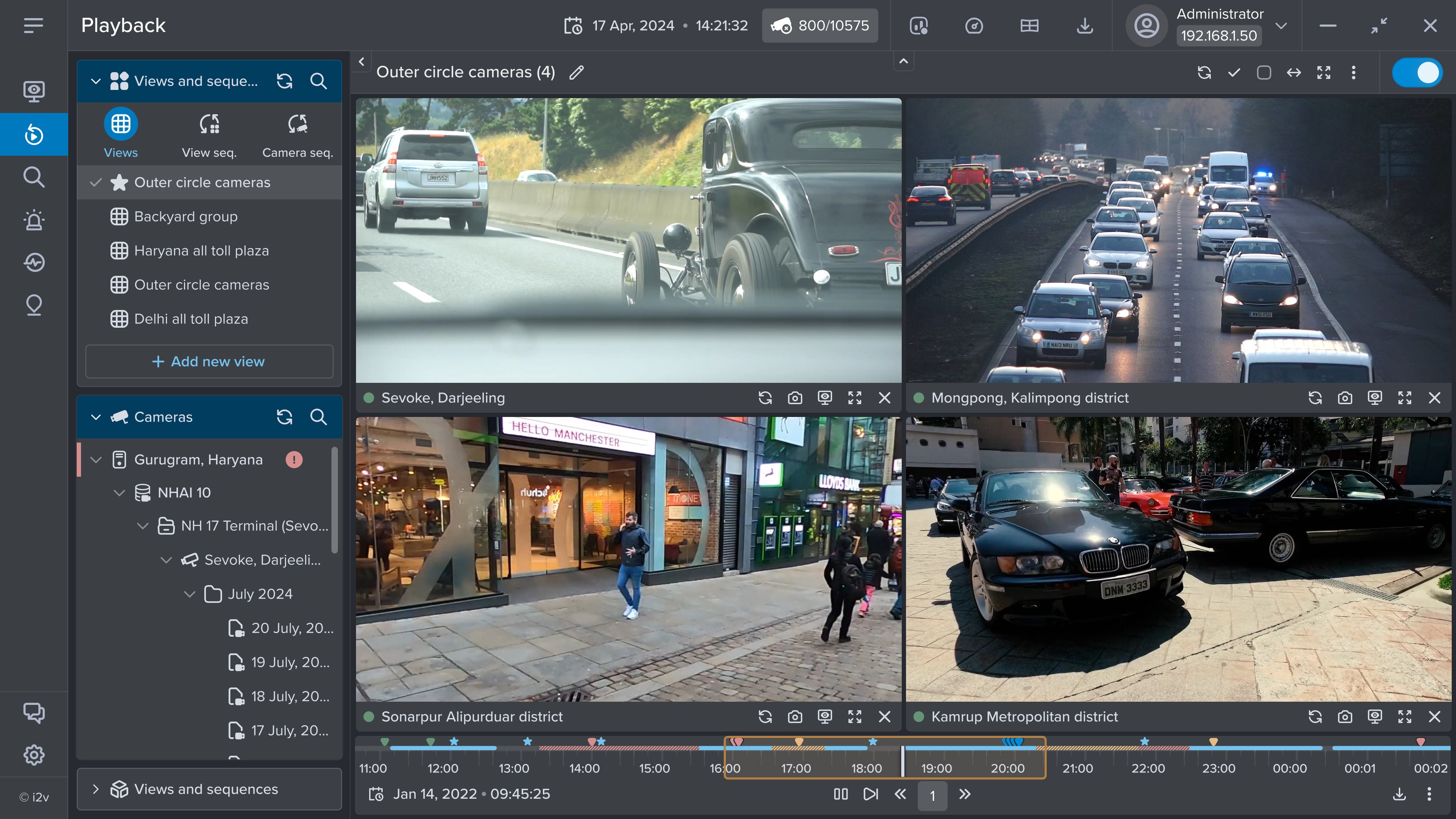
Task: Open the download icon in the top bar
Action: point(1085,26)
